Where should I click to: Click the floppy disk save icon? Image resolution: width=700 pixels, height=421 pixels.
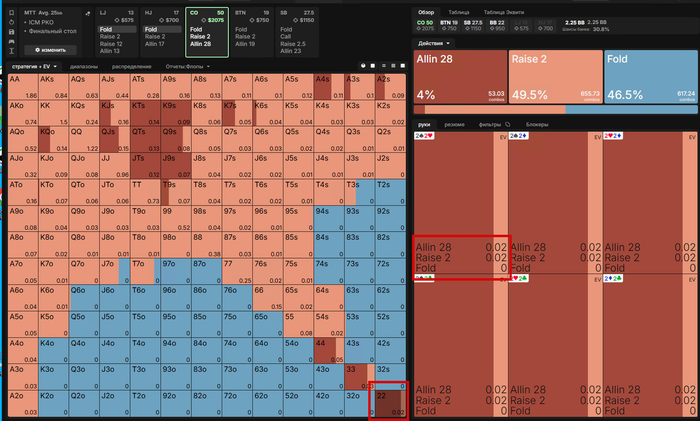coord(12,32)
